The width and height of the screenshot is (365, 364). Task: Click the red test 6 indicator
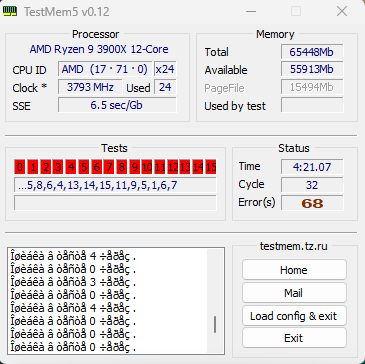96,167
